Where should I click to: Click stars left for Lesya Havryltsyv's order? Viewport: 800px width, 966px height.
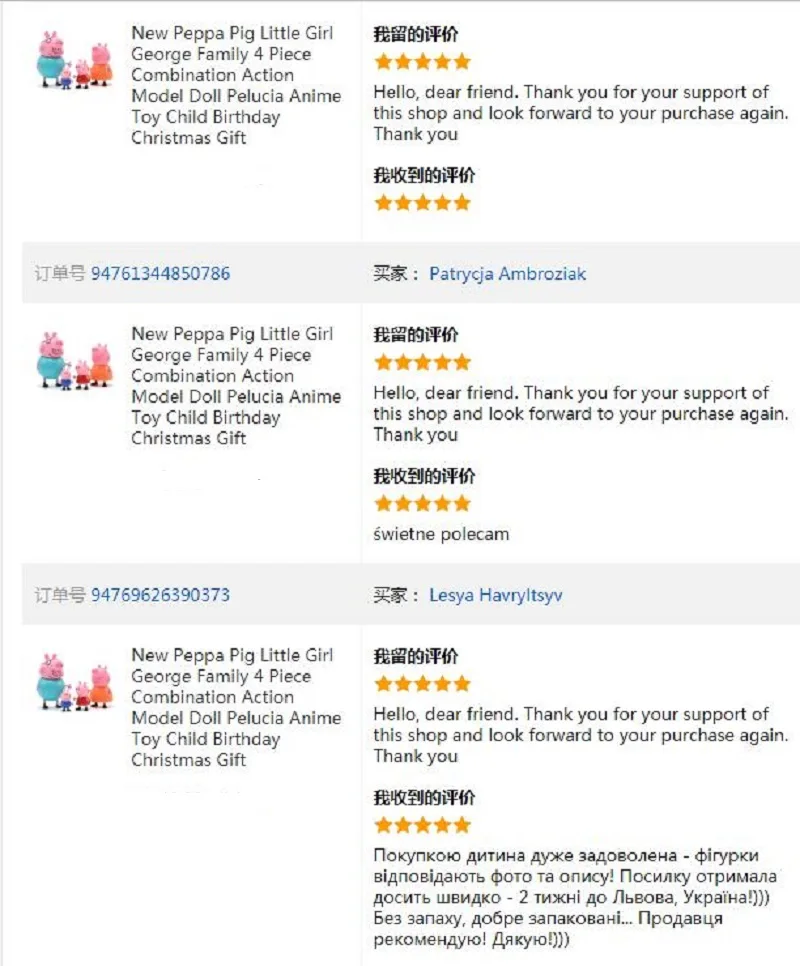click(422, 684)
